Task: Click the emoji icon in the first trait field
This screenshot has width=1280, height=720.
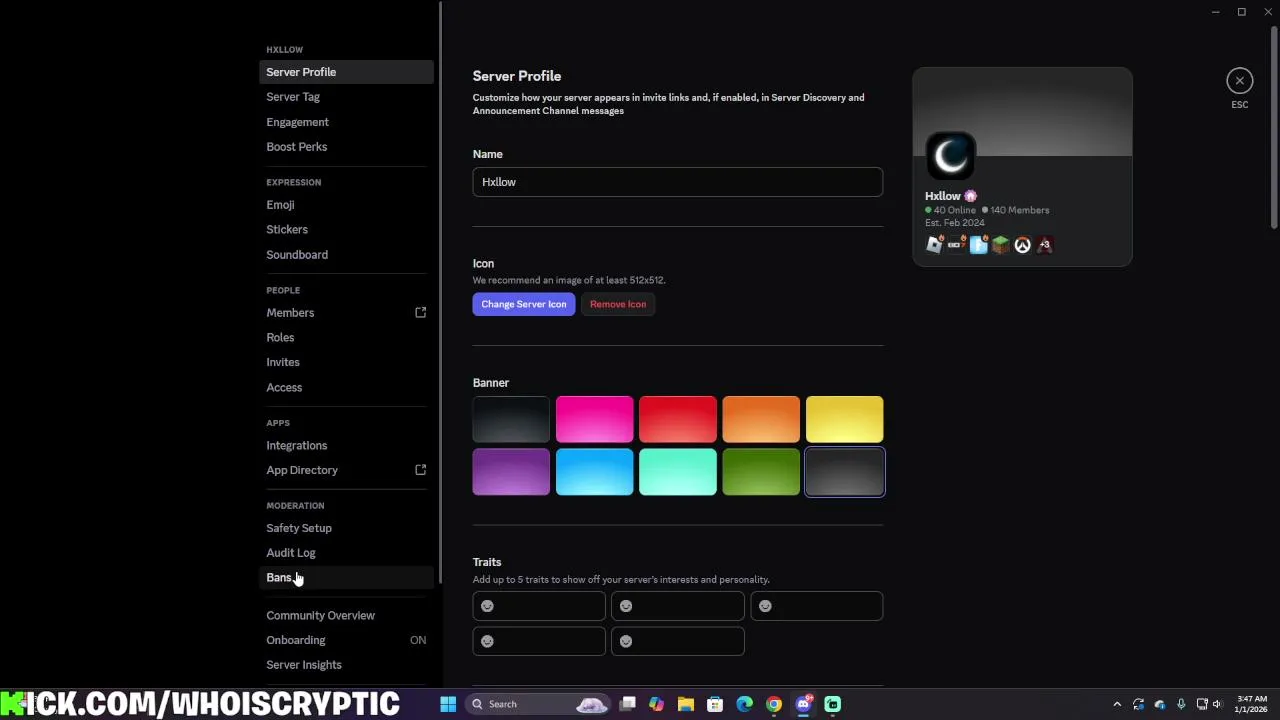Action: coord(488,606)
